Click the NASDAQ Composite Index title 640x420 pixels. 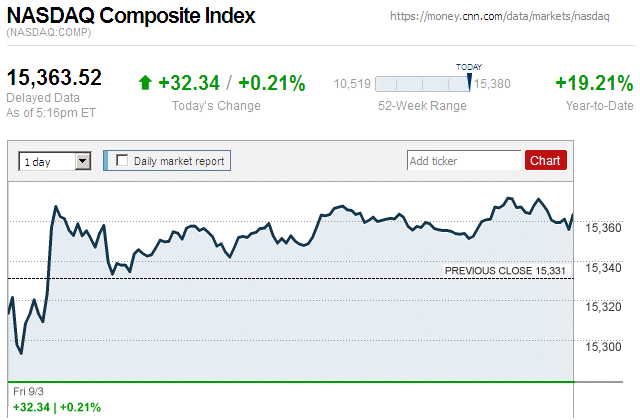pyautogui.click(x=131, y=17)
